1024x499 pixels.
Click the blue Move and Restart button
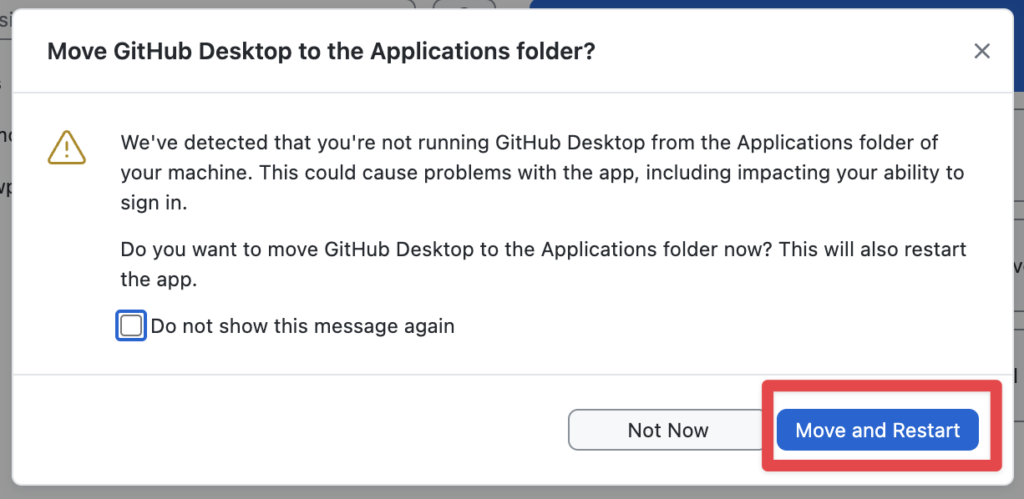[x=877, y=430]
